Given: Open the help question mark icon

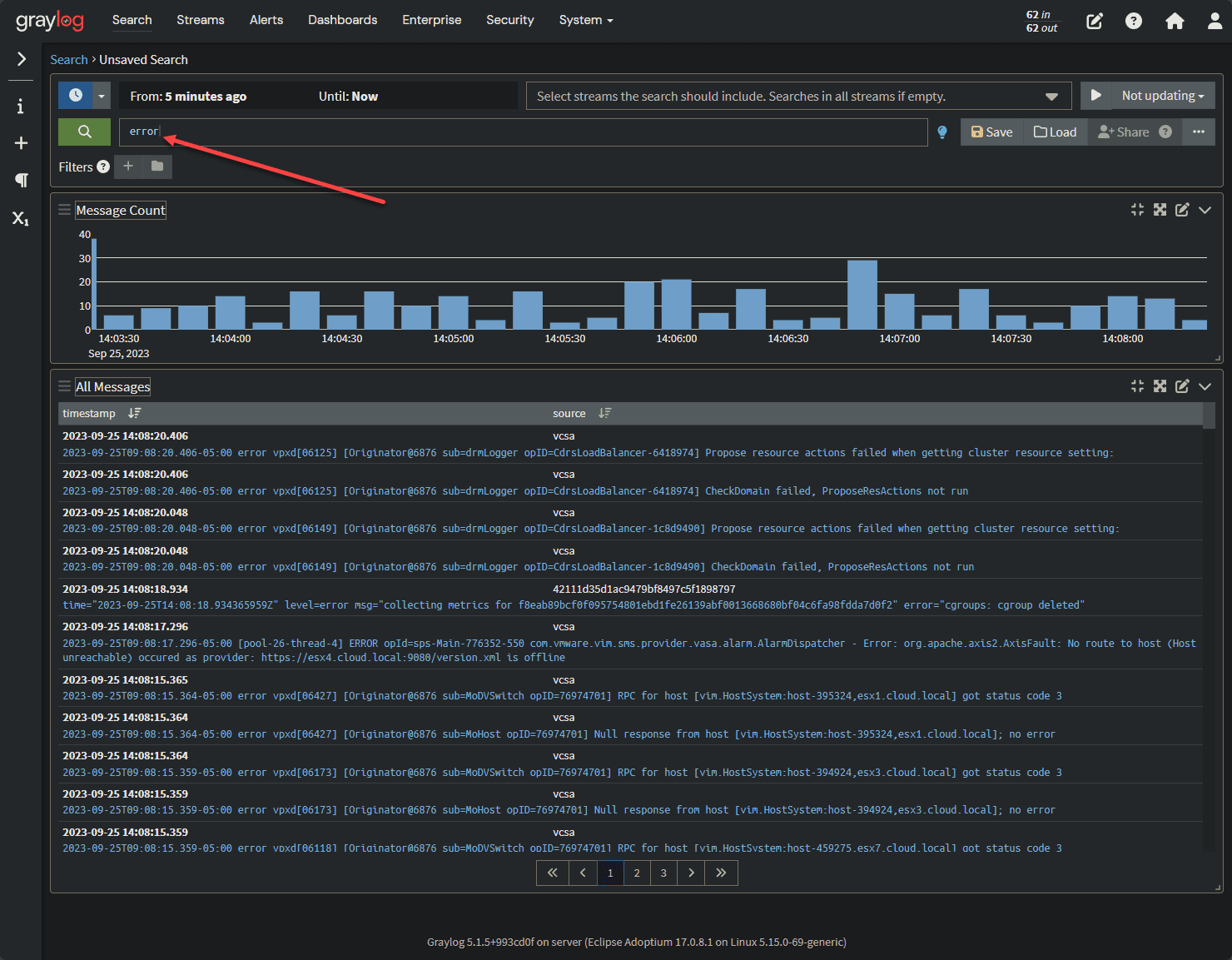Looking at the screenshot, I should pyautogui.click(x=1133, y=21).
